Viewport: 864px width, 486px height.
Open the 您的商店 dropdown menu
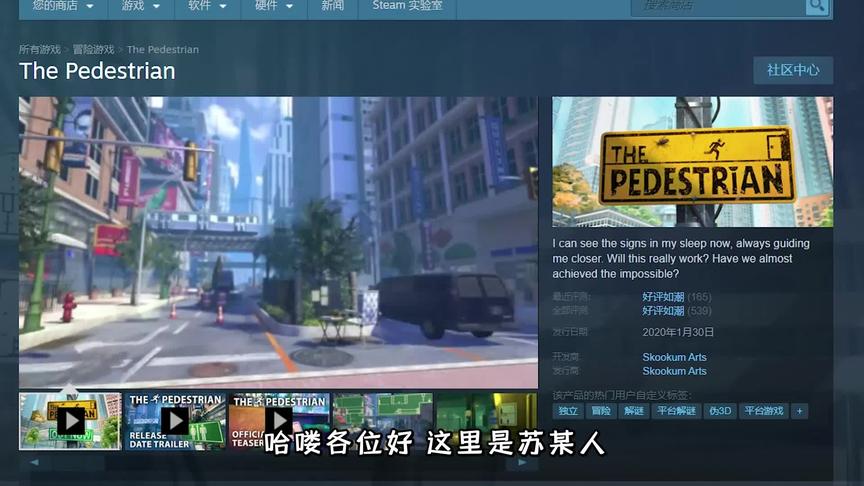pos(63,7)
